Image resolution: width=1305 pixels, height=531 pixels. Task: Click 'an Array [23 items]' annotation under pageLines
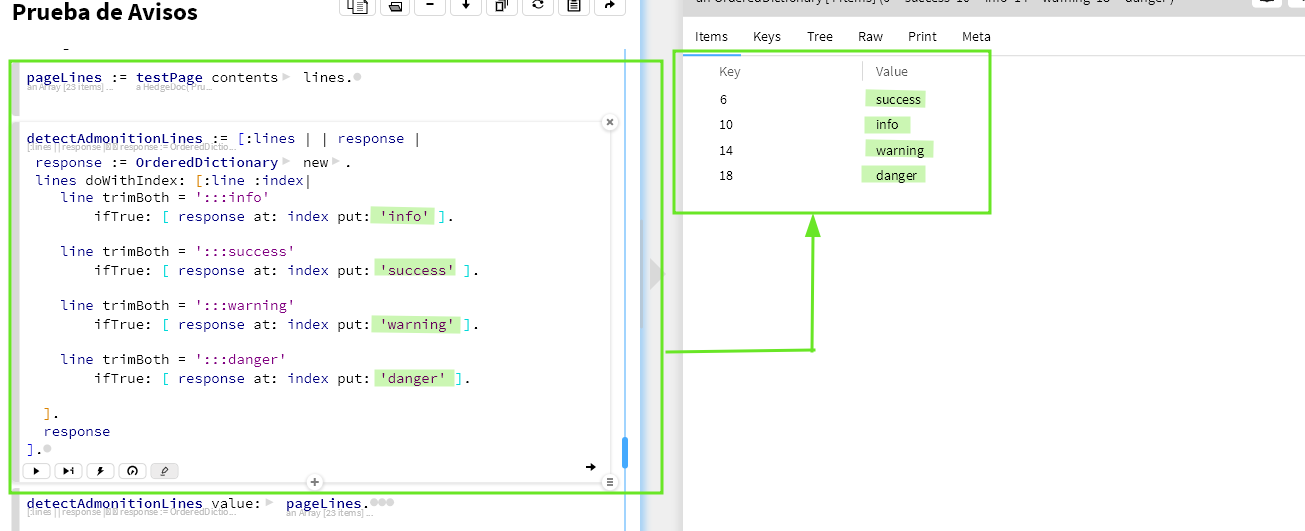point(68,88)
